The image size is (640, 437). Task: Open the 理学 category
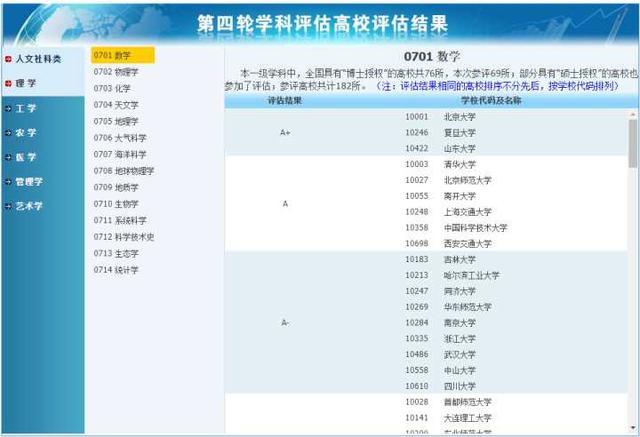(26, 84)
